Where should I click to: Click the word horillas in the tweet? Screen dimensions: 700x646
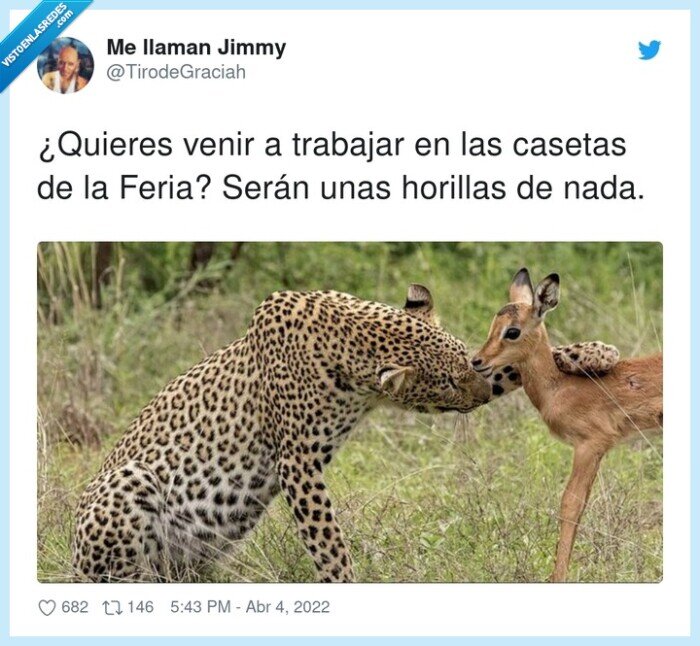454,188
